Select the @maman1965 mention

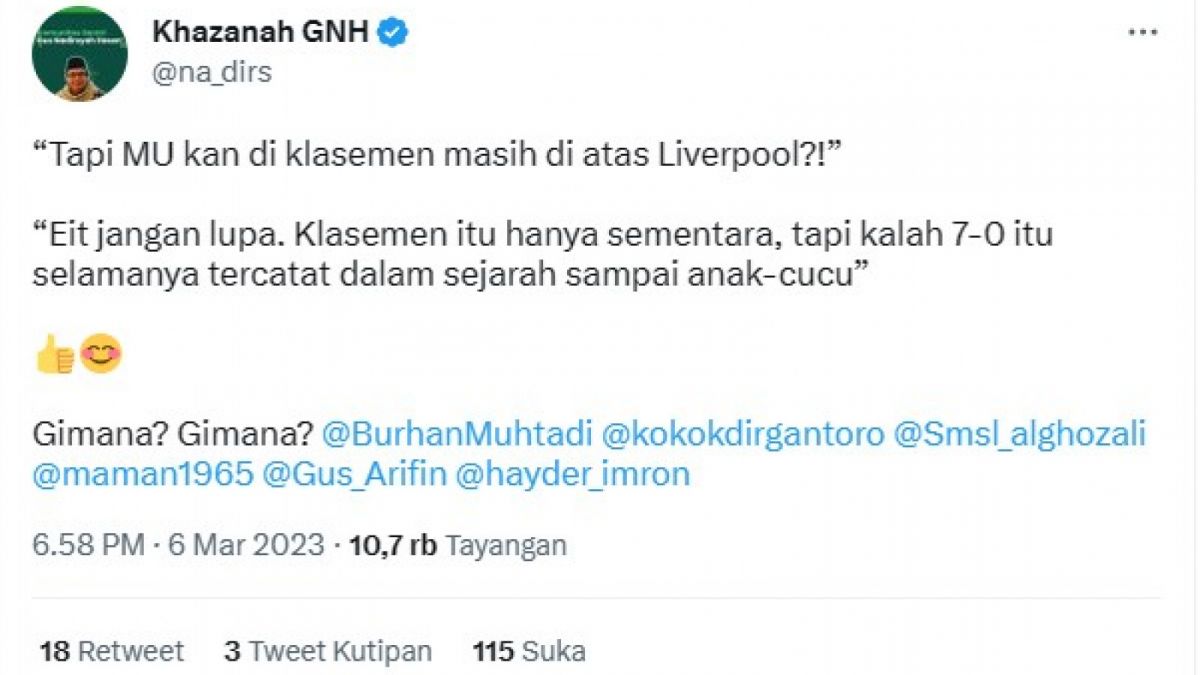point(142,474)
